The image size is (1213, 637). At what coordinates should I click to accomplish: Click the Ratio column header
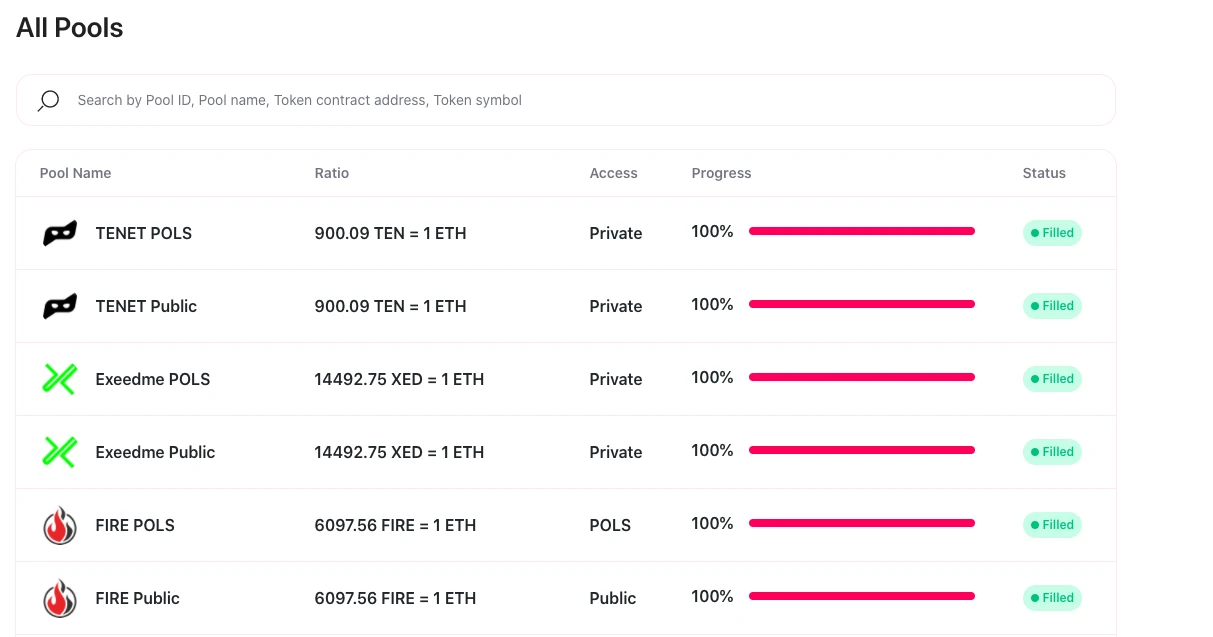tap(332, 173)
